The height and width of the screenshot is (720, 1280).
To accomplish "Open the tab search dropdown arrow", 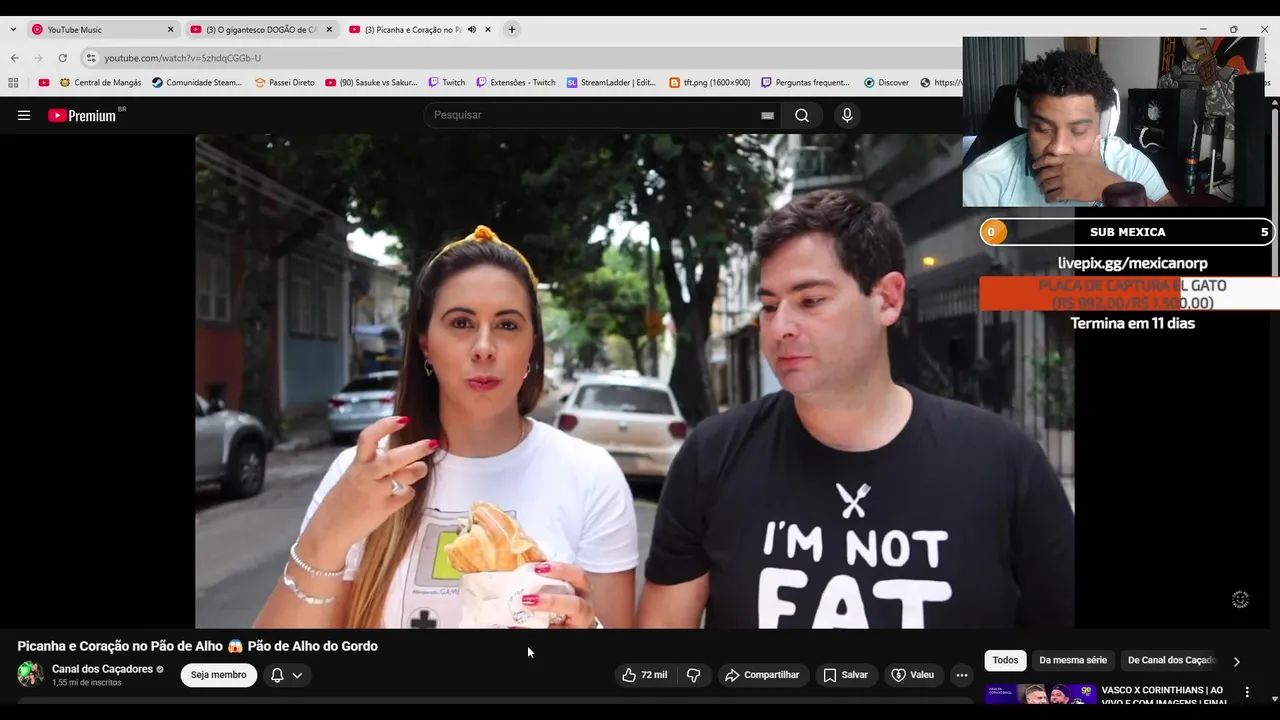I will tap(13, 30).
